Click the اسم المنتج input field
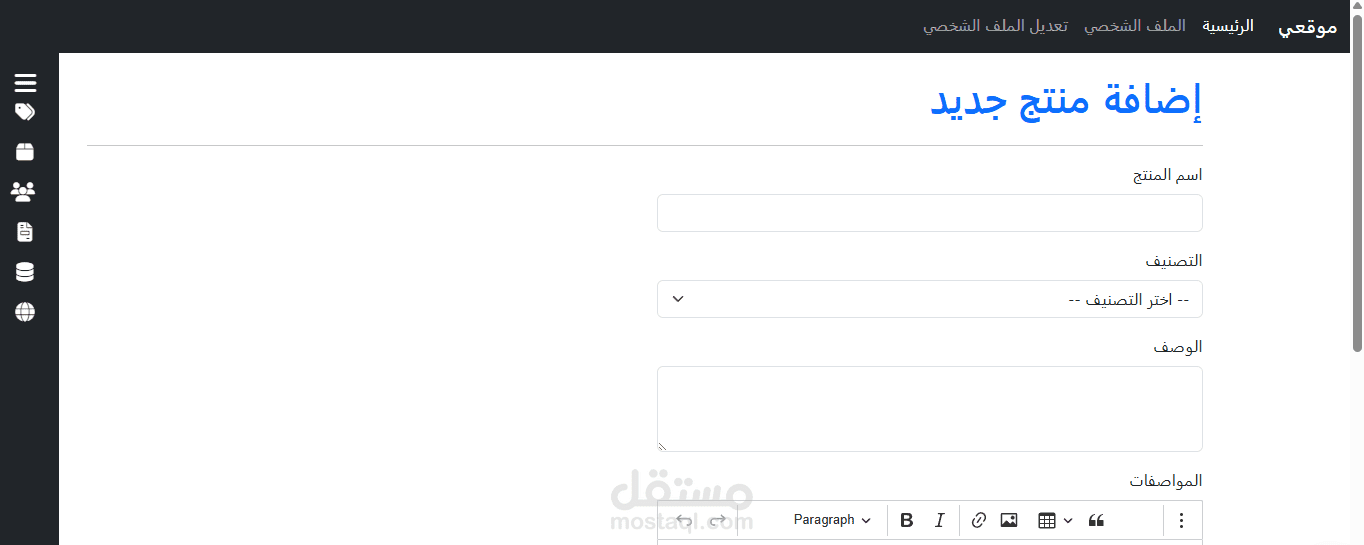1364x545 pixels. coord(930,213)
